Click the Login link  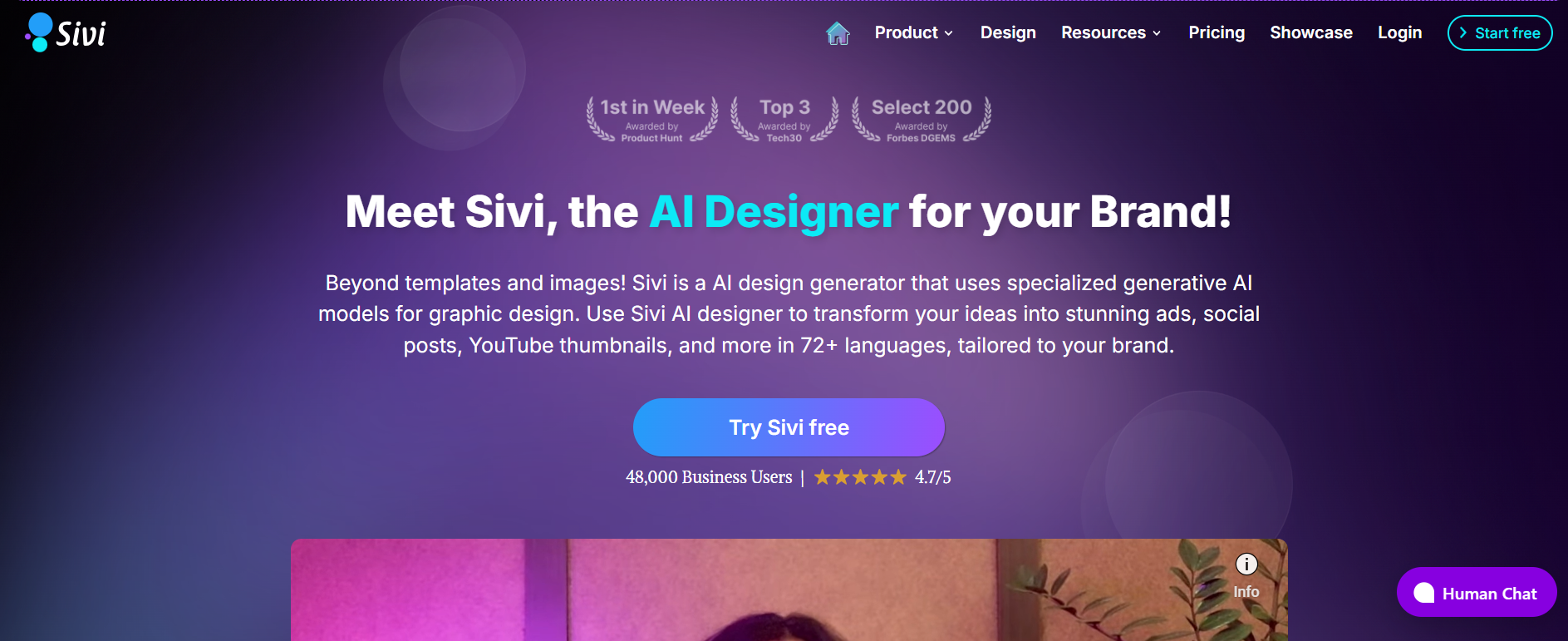click(x=1400, y=33)
